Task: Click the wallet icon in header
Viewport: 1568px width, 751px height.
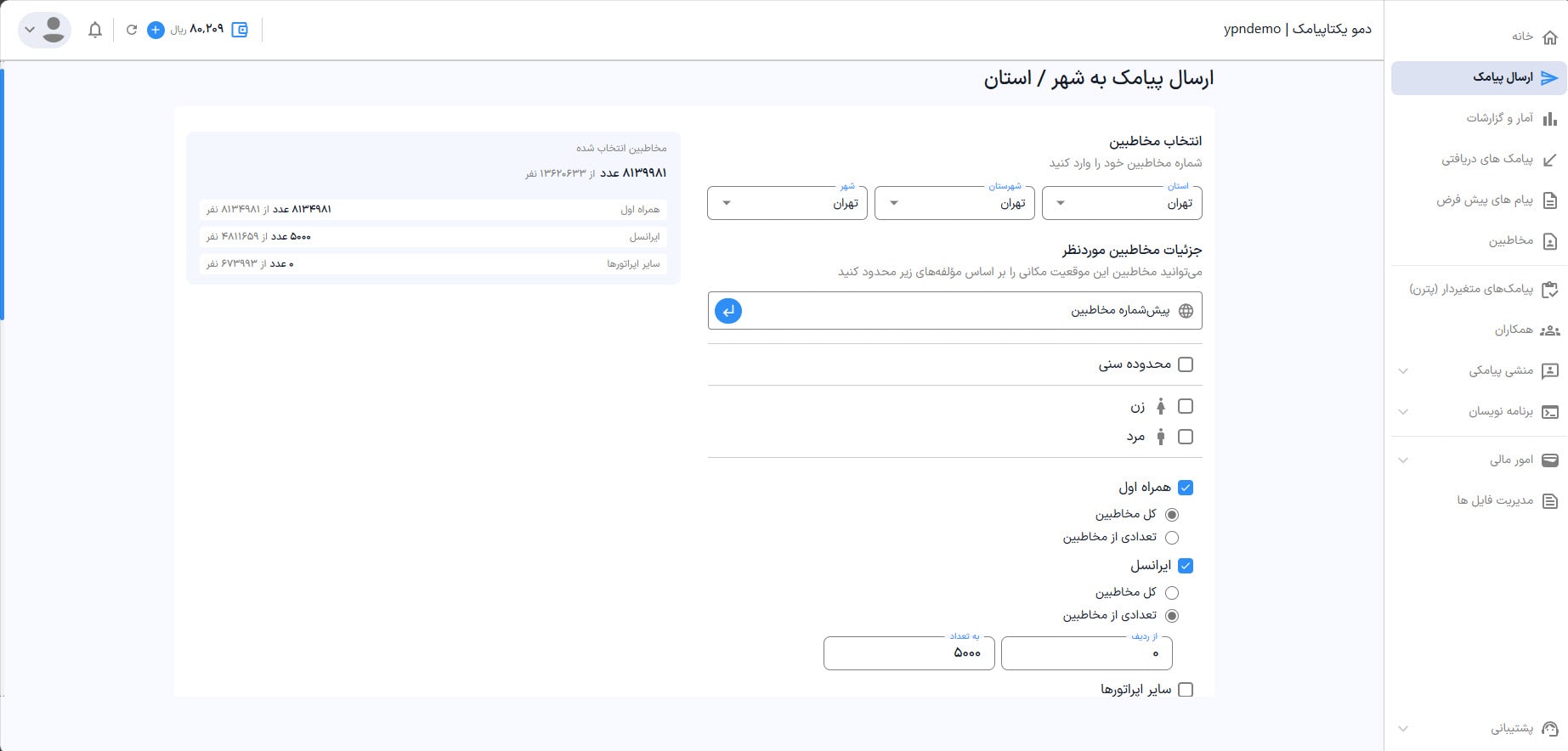Action: [x=240, y=30]
